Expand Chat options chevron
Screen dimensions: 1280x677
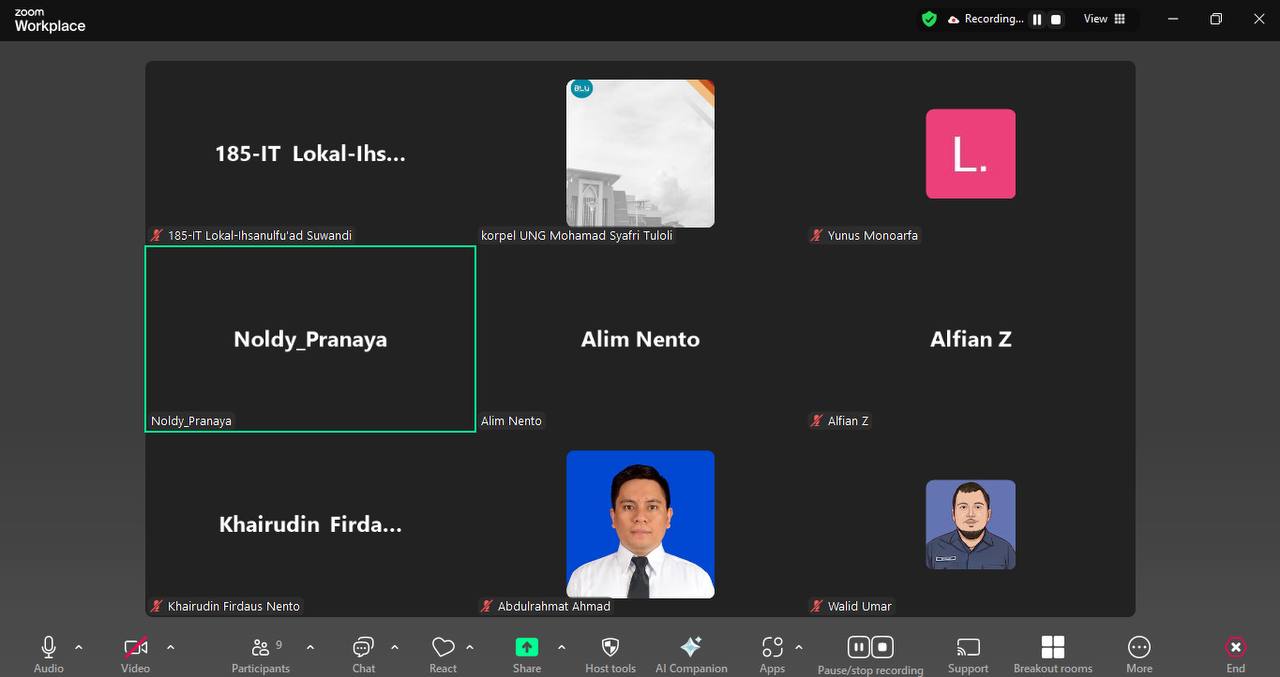395,647
